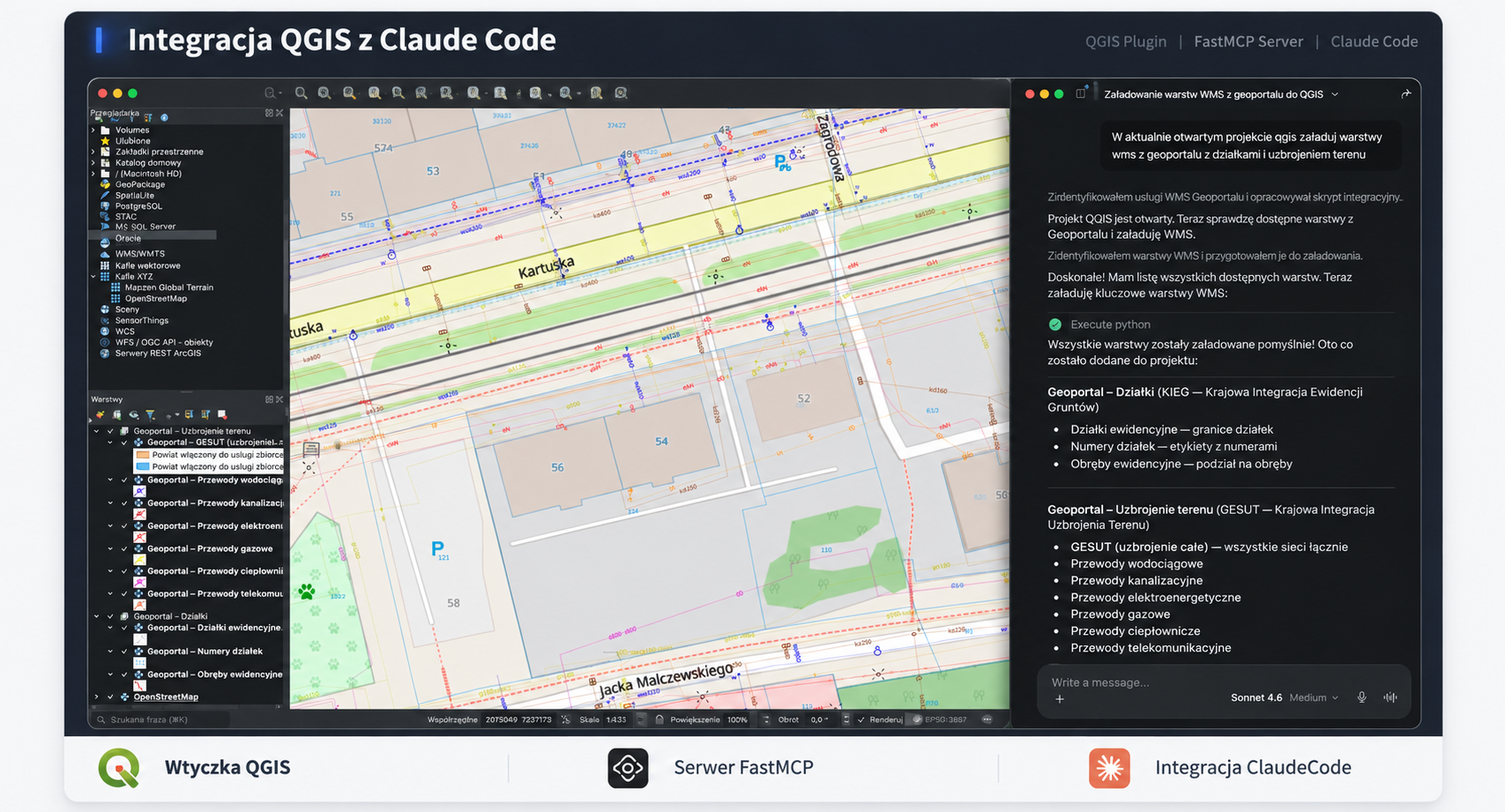Select WMS/WMTS in browser panel

140,254
